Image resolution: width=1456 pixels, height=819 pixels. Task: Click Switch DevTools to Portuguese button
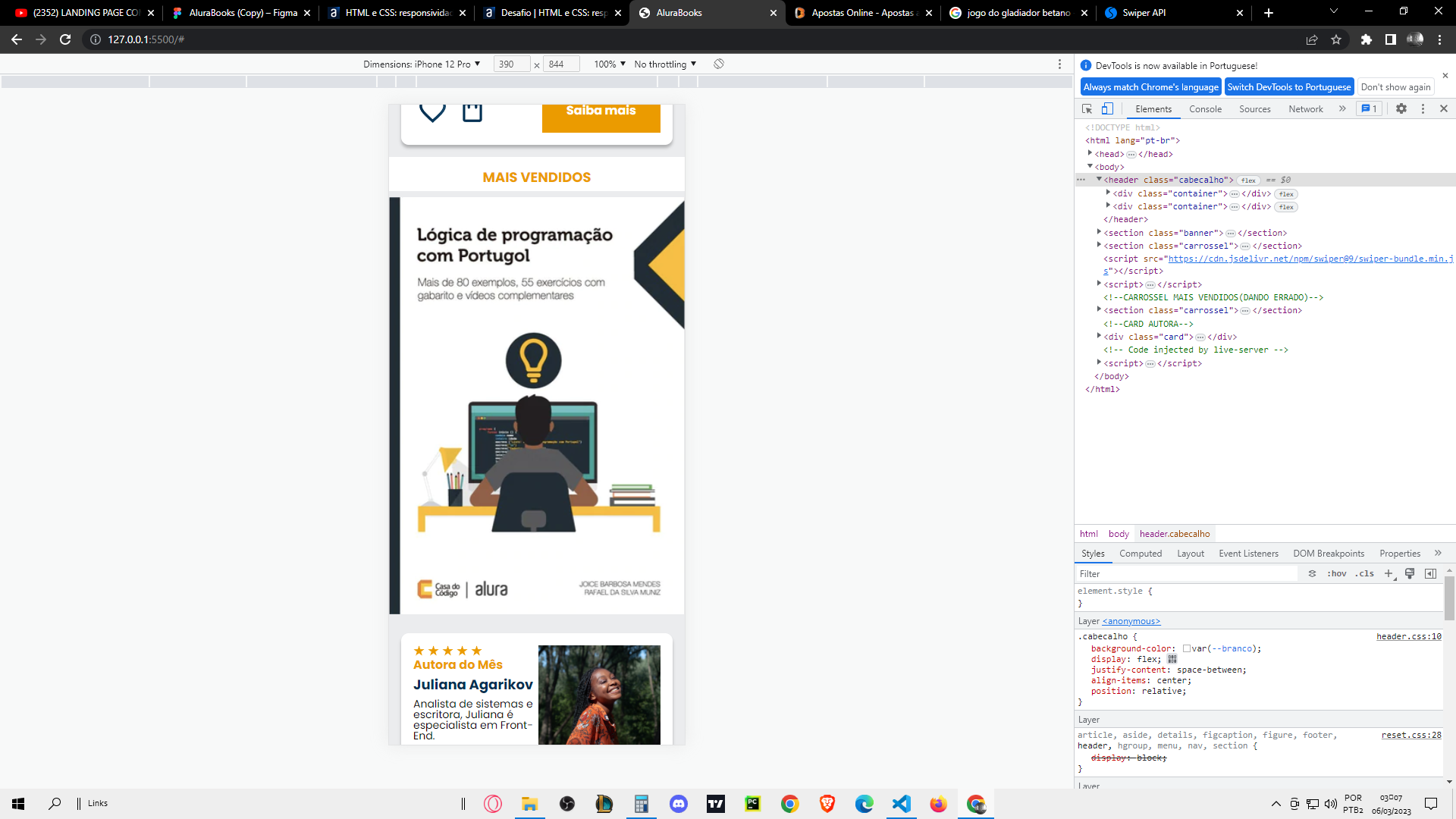point(1288,87)
